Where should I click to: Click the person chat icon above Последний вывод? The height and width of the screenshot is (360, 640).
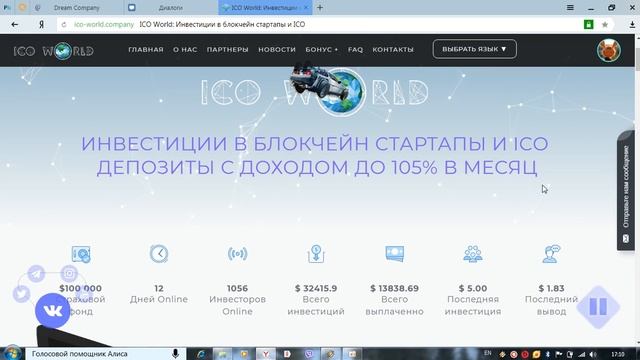click(x=551, y=253)
